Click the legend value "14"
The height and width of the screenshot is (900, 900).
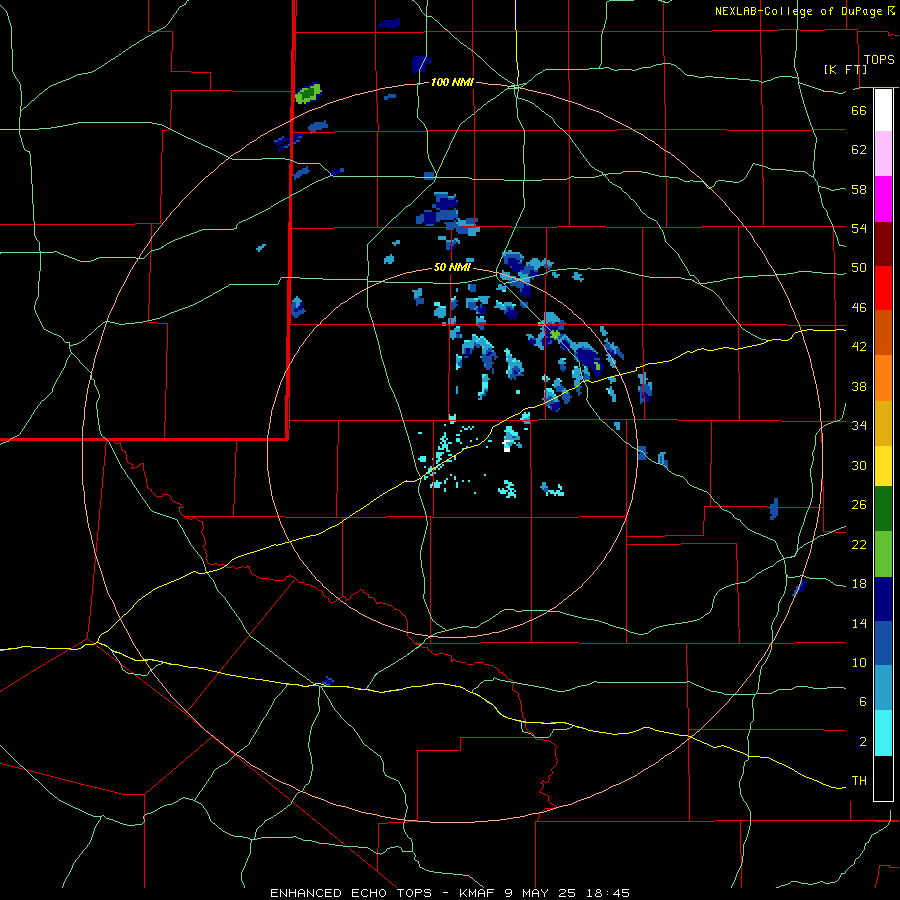859,623
